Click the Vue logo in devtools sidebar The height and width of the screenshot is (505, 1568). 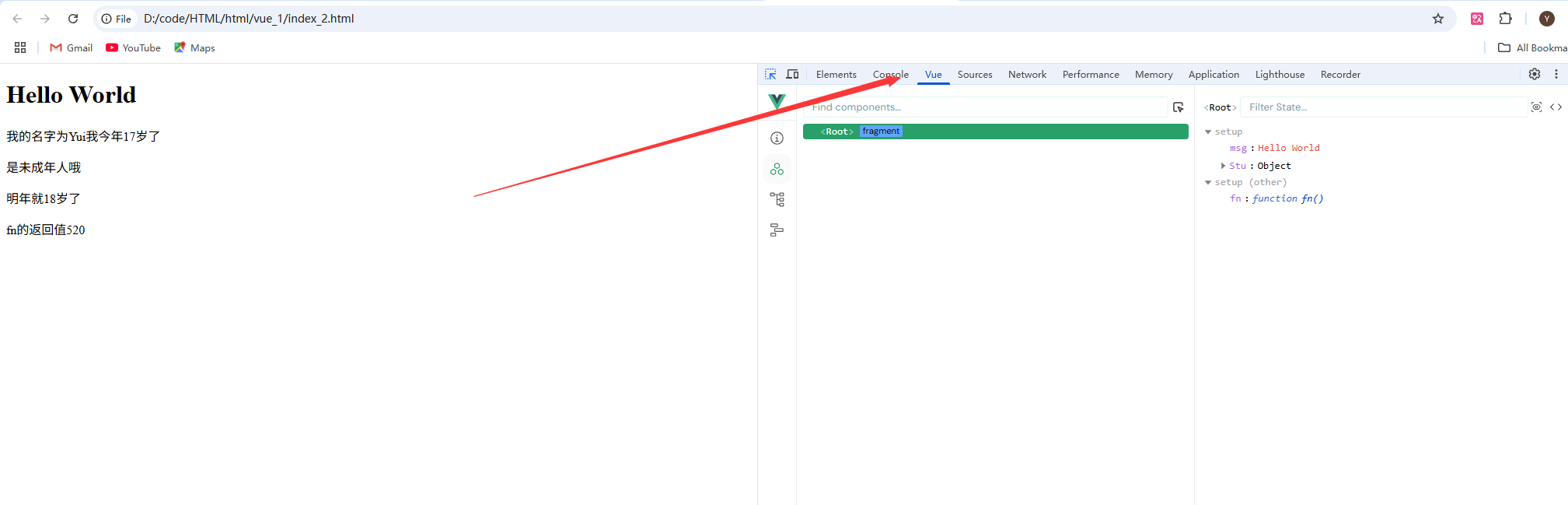[777, 102]
